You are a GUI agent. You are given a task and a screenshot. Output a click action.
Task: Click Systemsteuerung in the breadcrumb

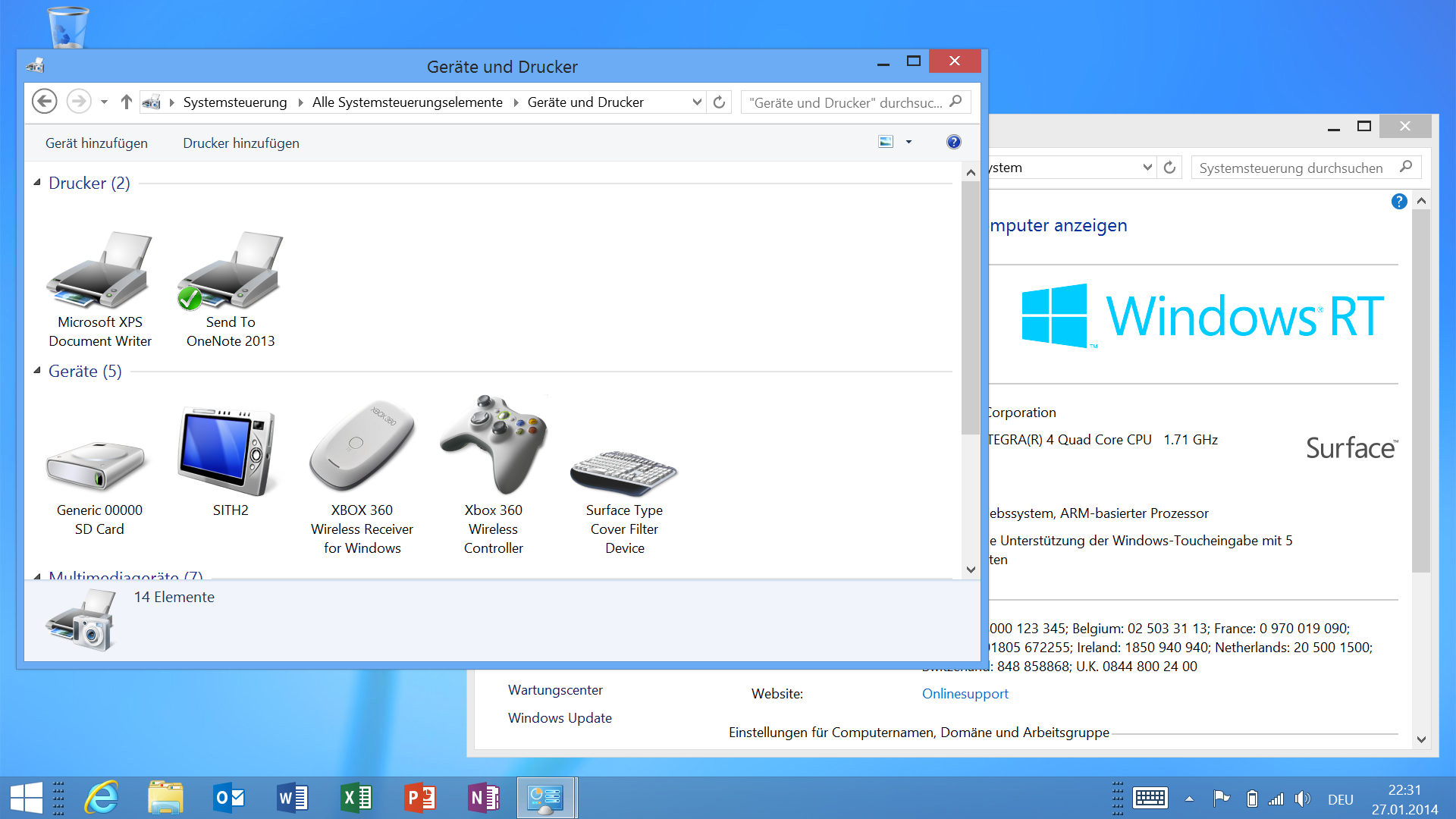[235, 102]
